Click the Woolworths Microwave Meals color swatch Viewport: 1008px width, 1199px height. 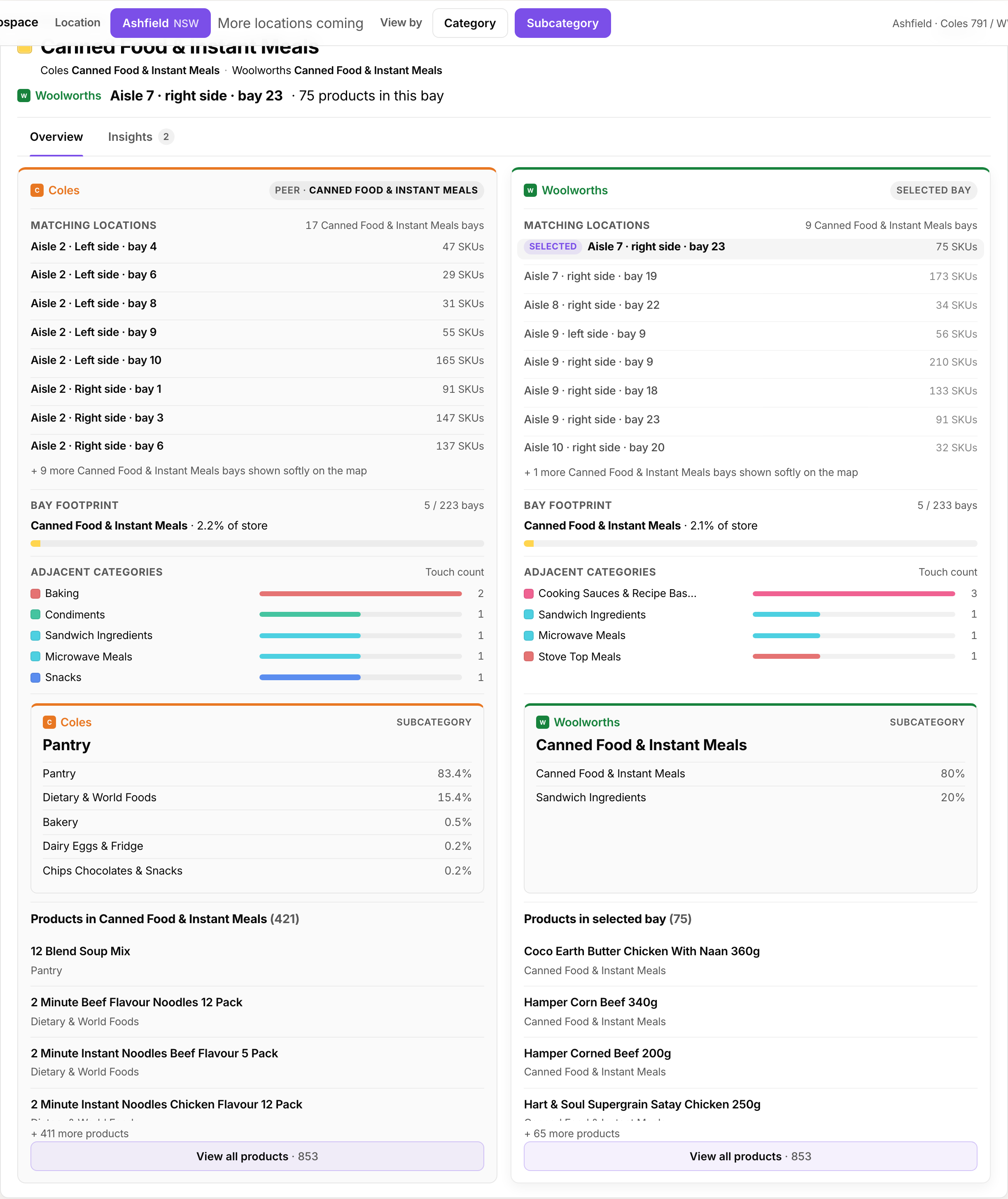point(529,635)
